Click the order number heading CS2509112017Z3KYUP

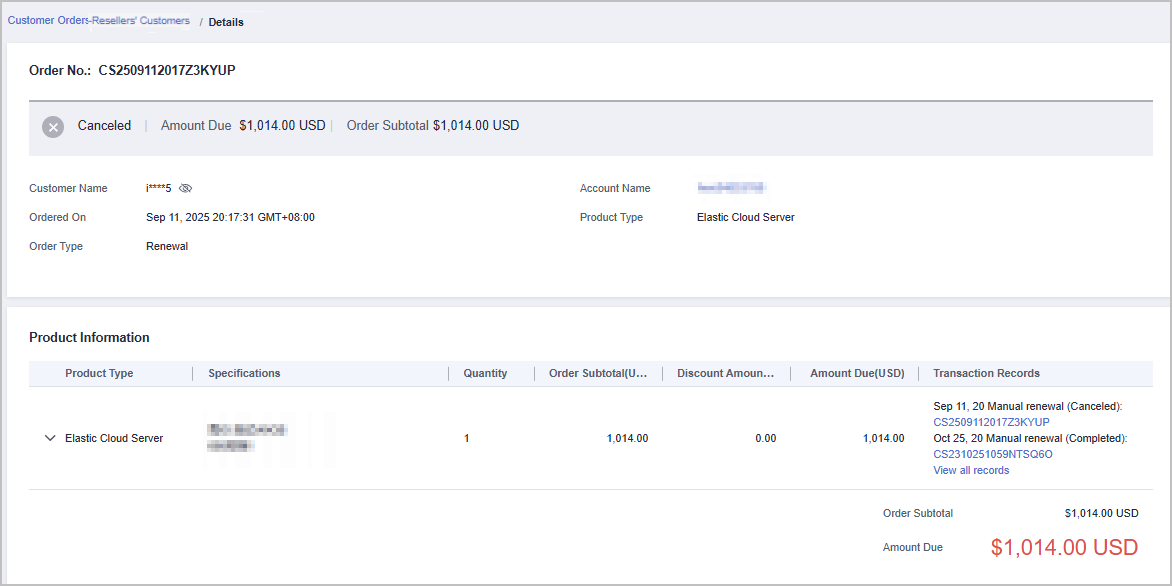[166, 71]
